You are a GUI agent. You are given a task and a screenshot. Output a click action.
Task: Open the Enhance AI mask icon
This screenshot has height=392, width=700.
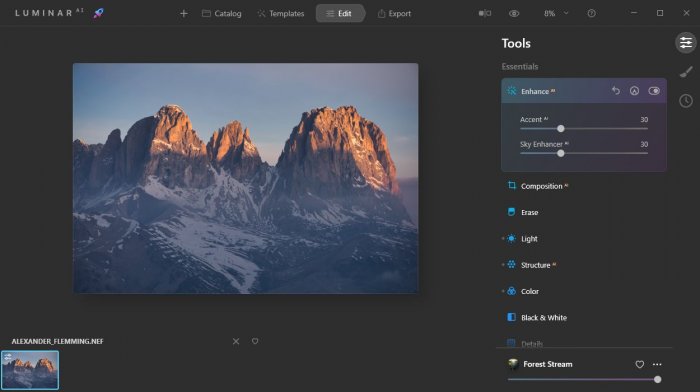click(634, 91)
